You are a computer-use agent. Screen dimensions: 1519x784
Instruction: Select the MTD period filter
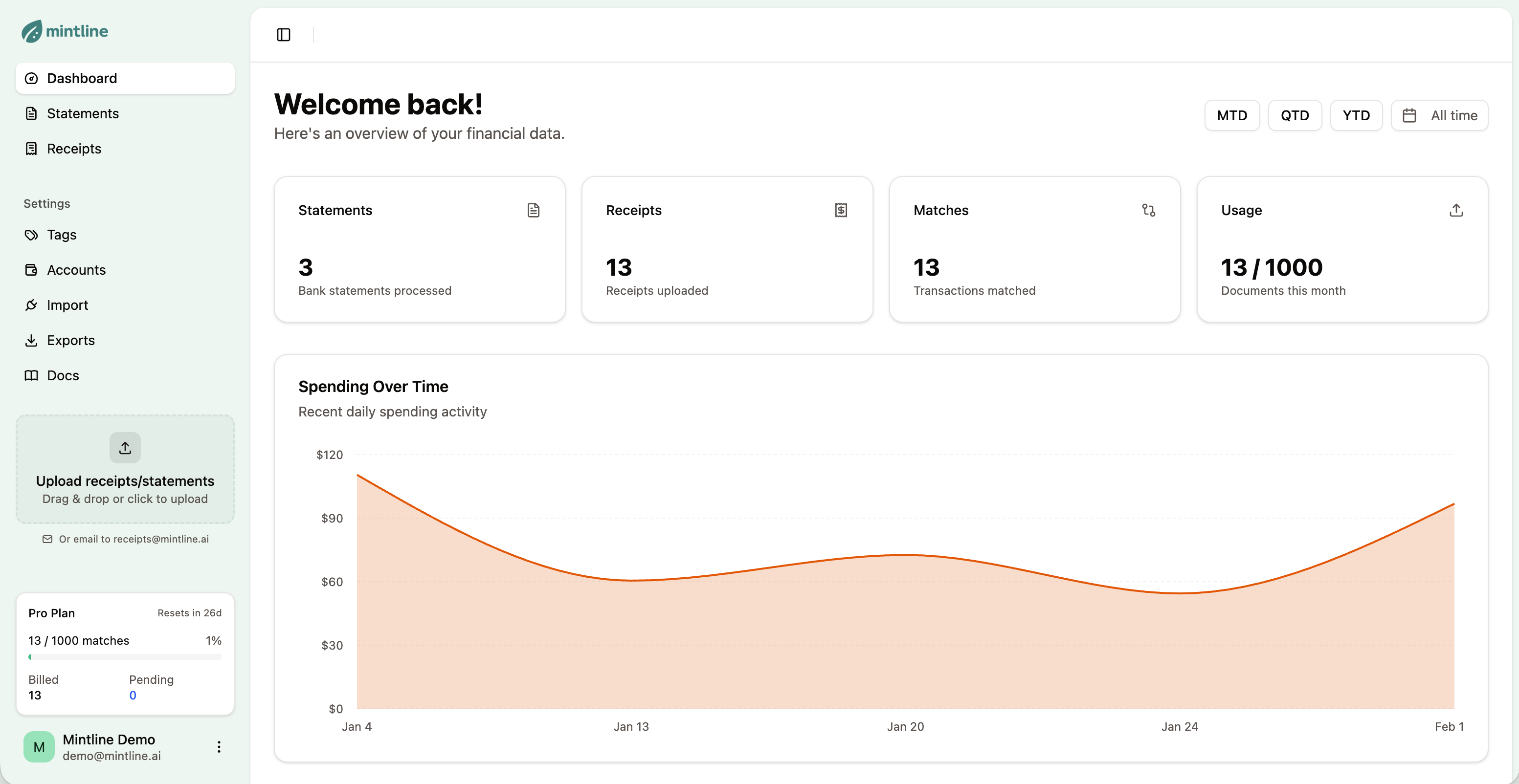(x=1232, y=115)
